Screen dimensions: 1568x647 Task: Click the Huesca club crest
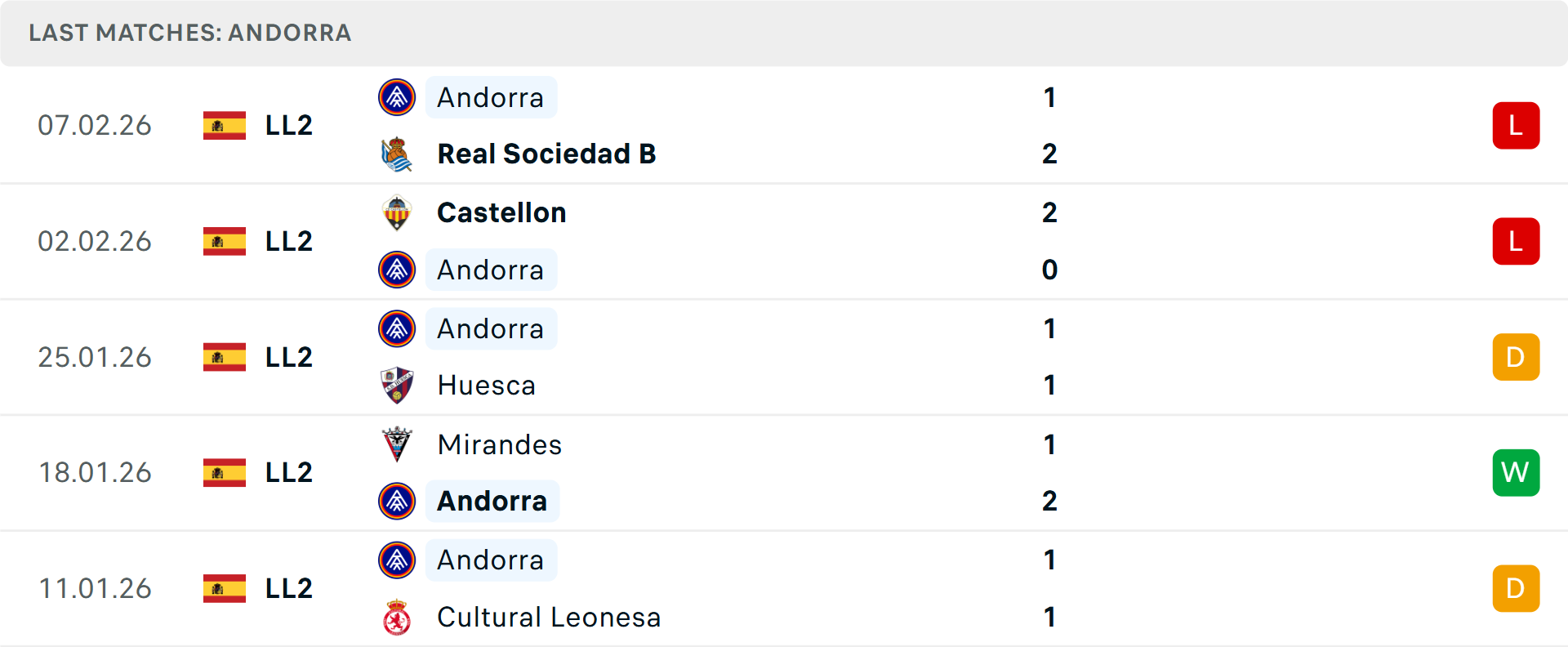[397, 386]
